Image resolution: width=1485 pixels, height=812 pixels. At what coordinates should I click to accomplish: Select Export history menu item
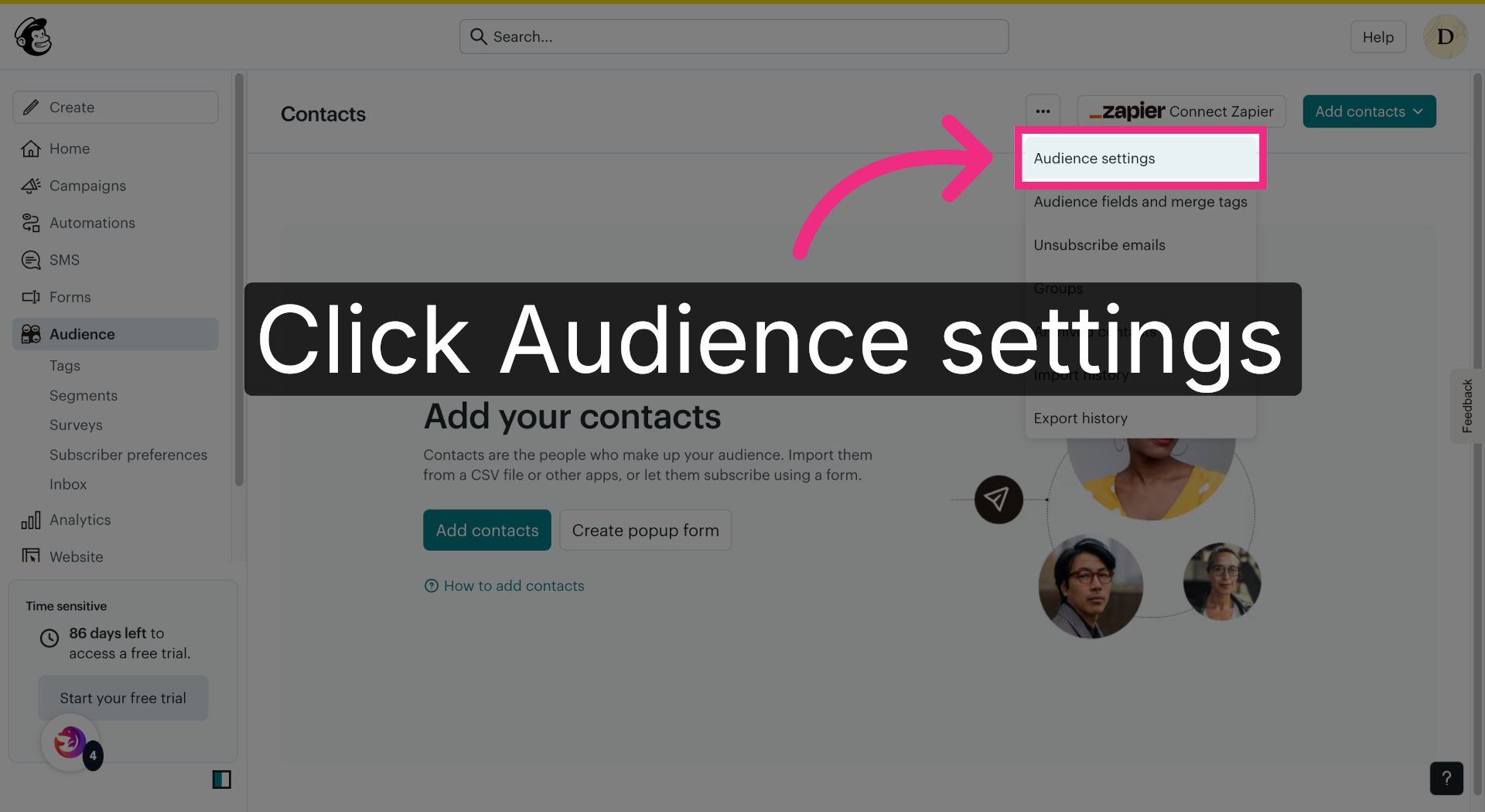point(1140,418)
